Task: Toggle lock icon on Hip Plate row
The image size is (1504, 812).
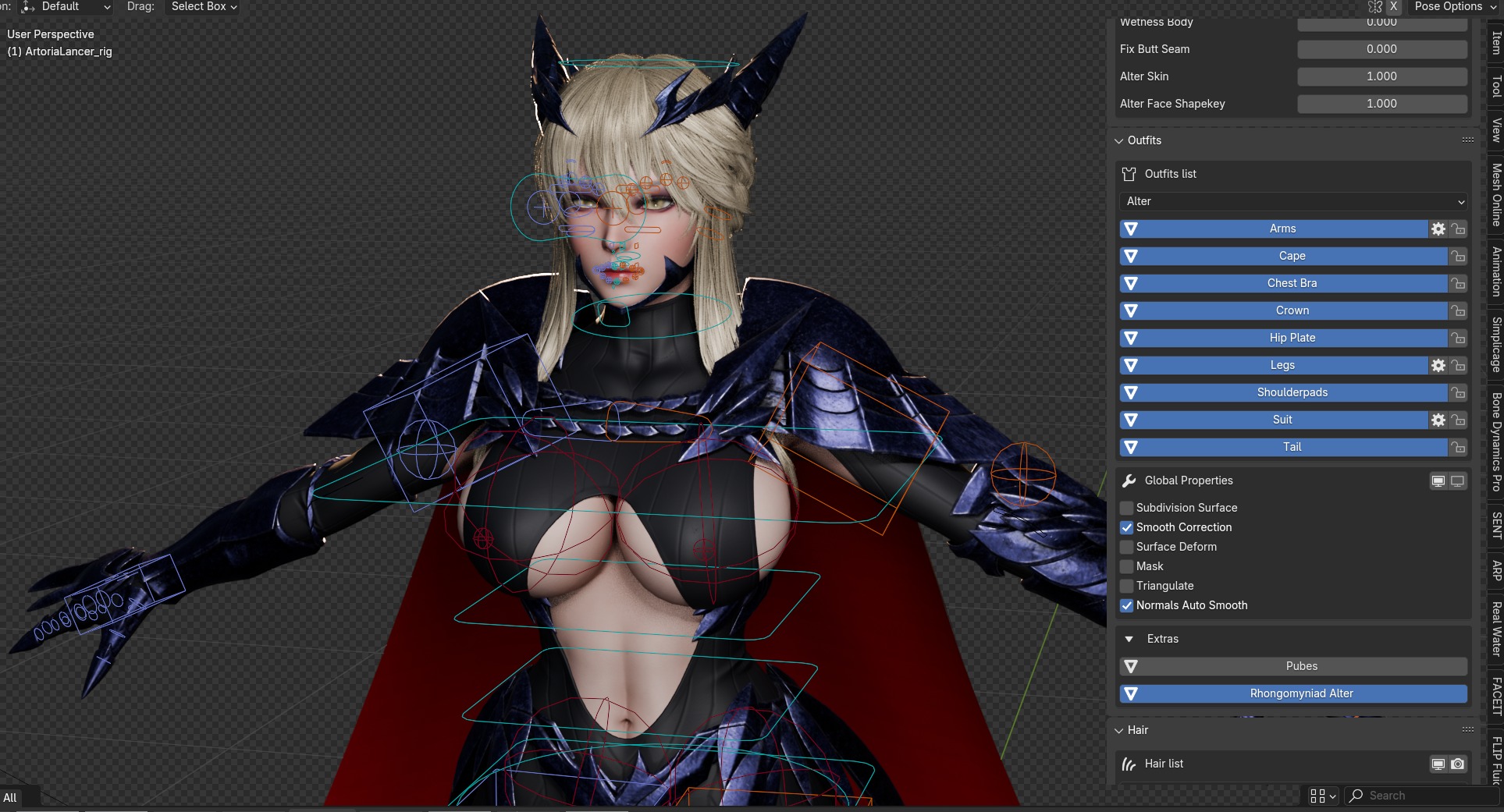Action: click(x=1458, y=338)
